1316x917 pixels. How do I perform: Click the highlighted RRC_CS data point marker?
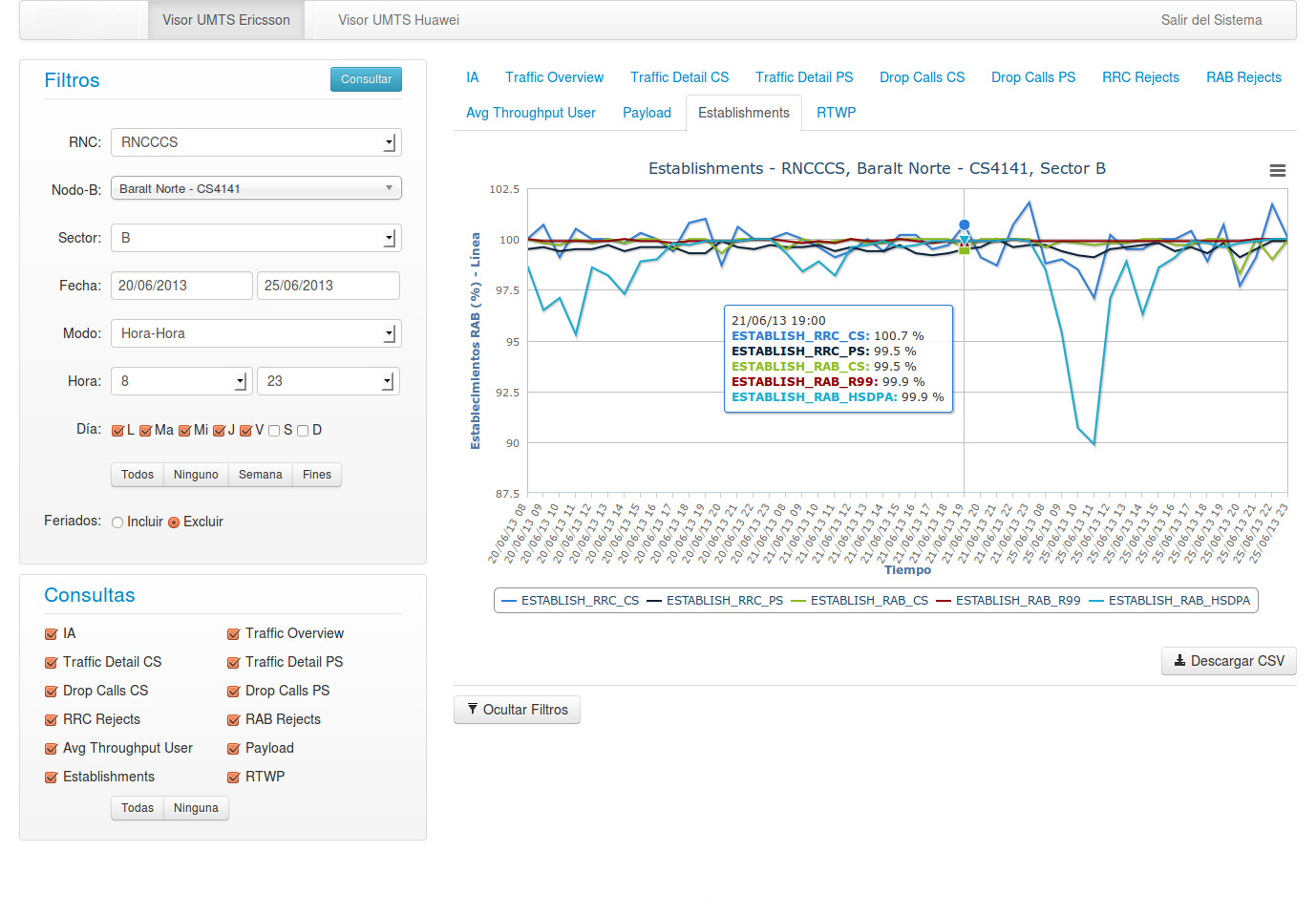click(x=965, y=225)
